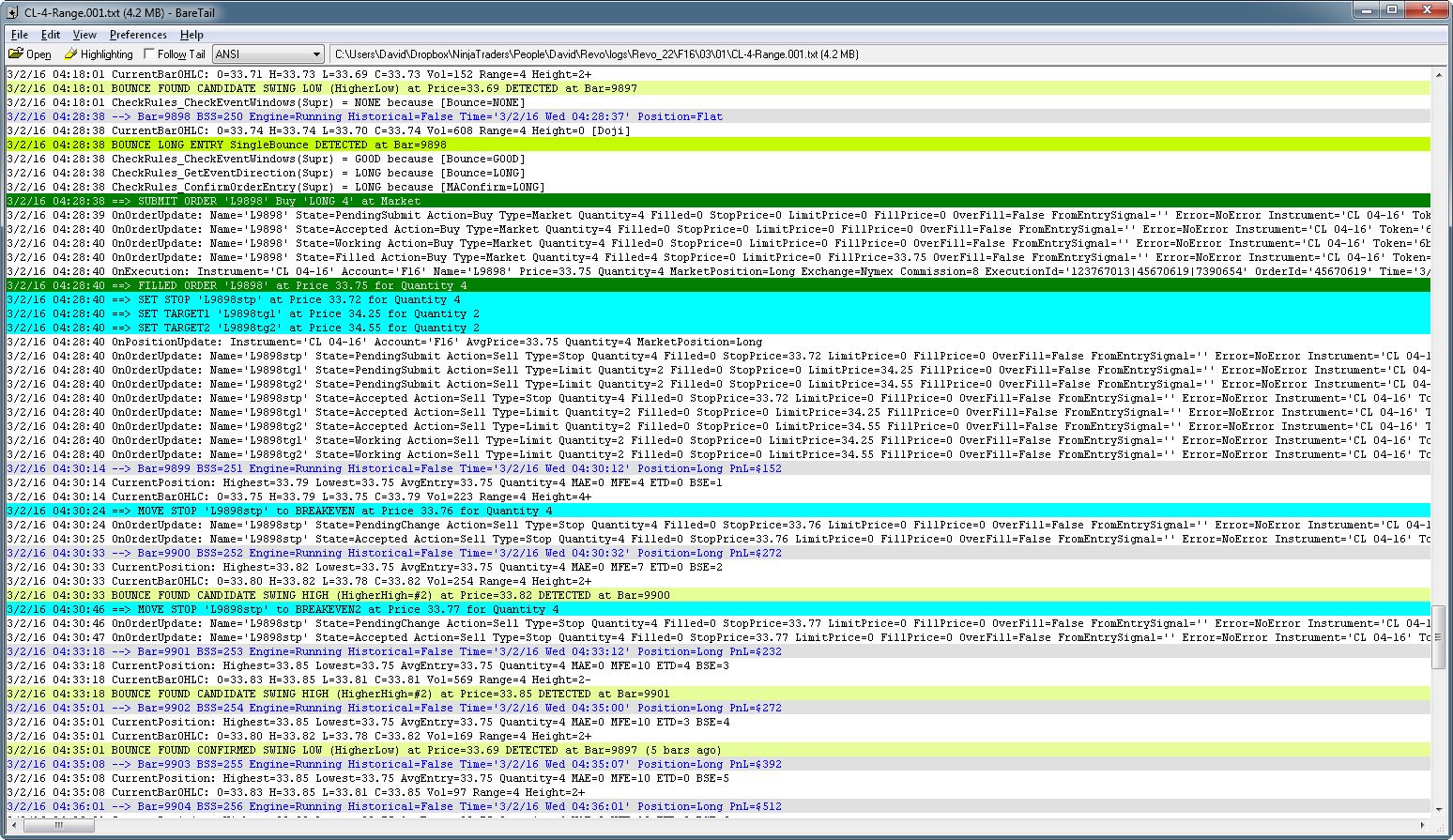The width and height of the screenshot is (1453, 840).
Task: Maximize the BareTail window
Action: [1392, 9]
